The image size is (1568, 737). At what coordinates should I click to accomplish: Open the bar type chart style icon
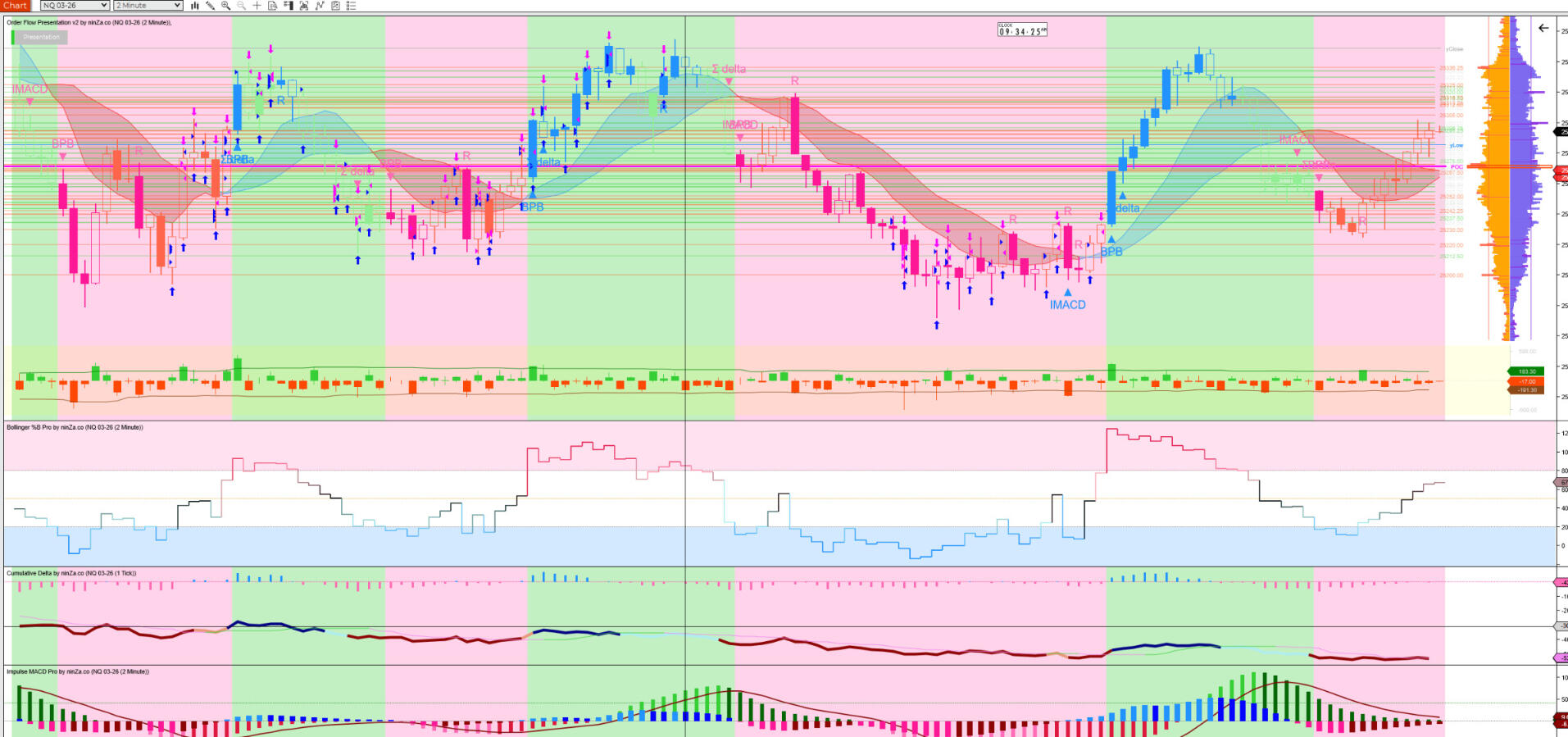tap(195, 6)
